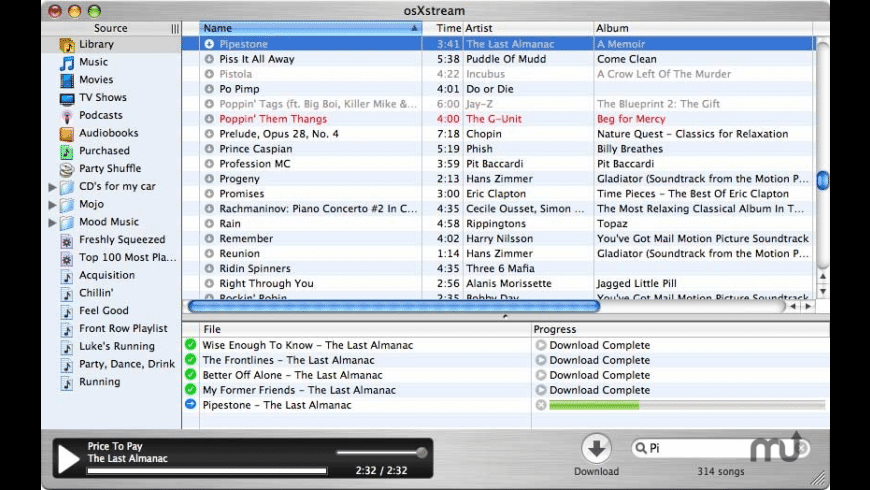
Task: Click the Chillin' playlist note icon
Action: [x=67, y=294]
